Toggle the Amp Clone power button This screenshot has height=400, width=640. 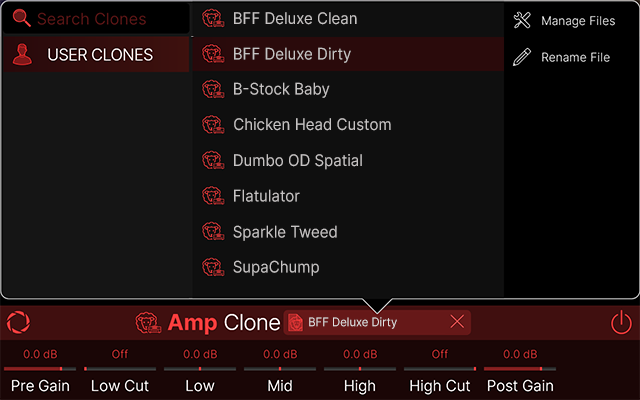click(622, 322)
